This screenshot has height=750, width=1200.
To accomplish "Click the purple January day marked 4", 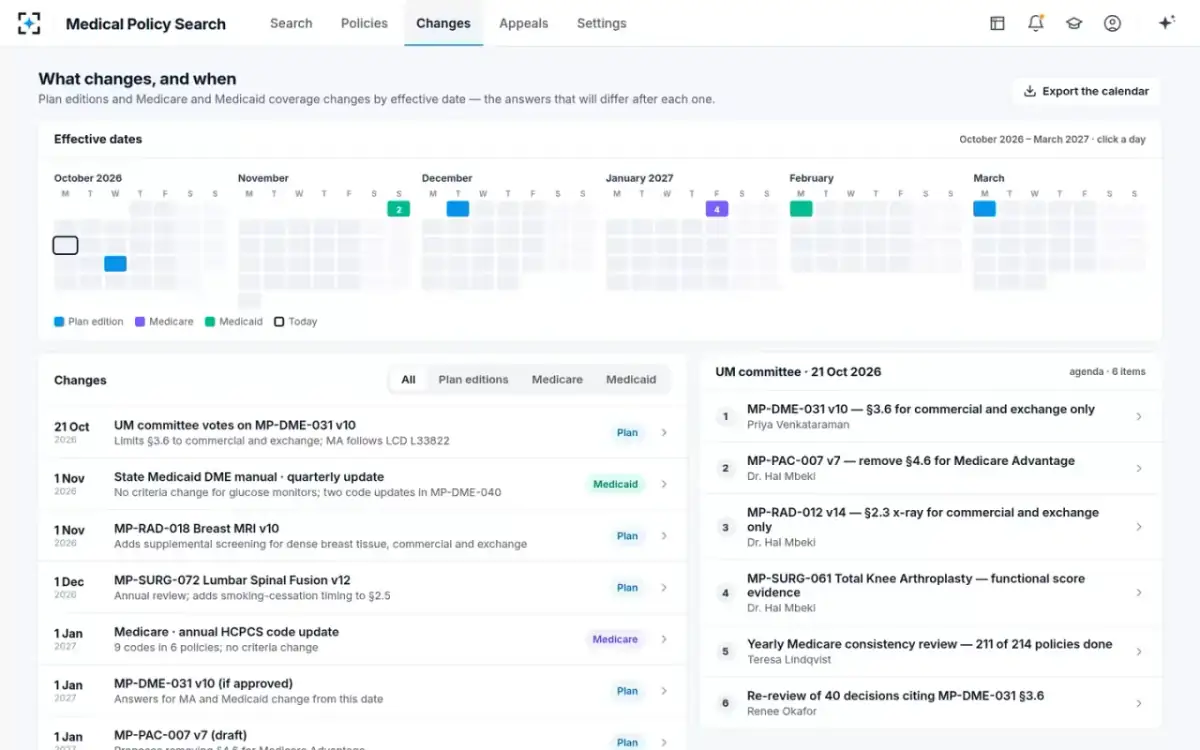I will [x=716, y=209].
